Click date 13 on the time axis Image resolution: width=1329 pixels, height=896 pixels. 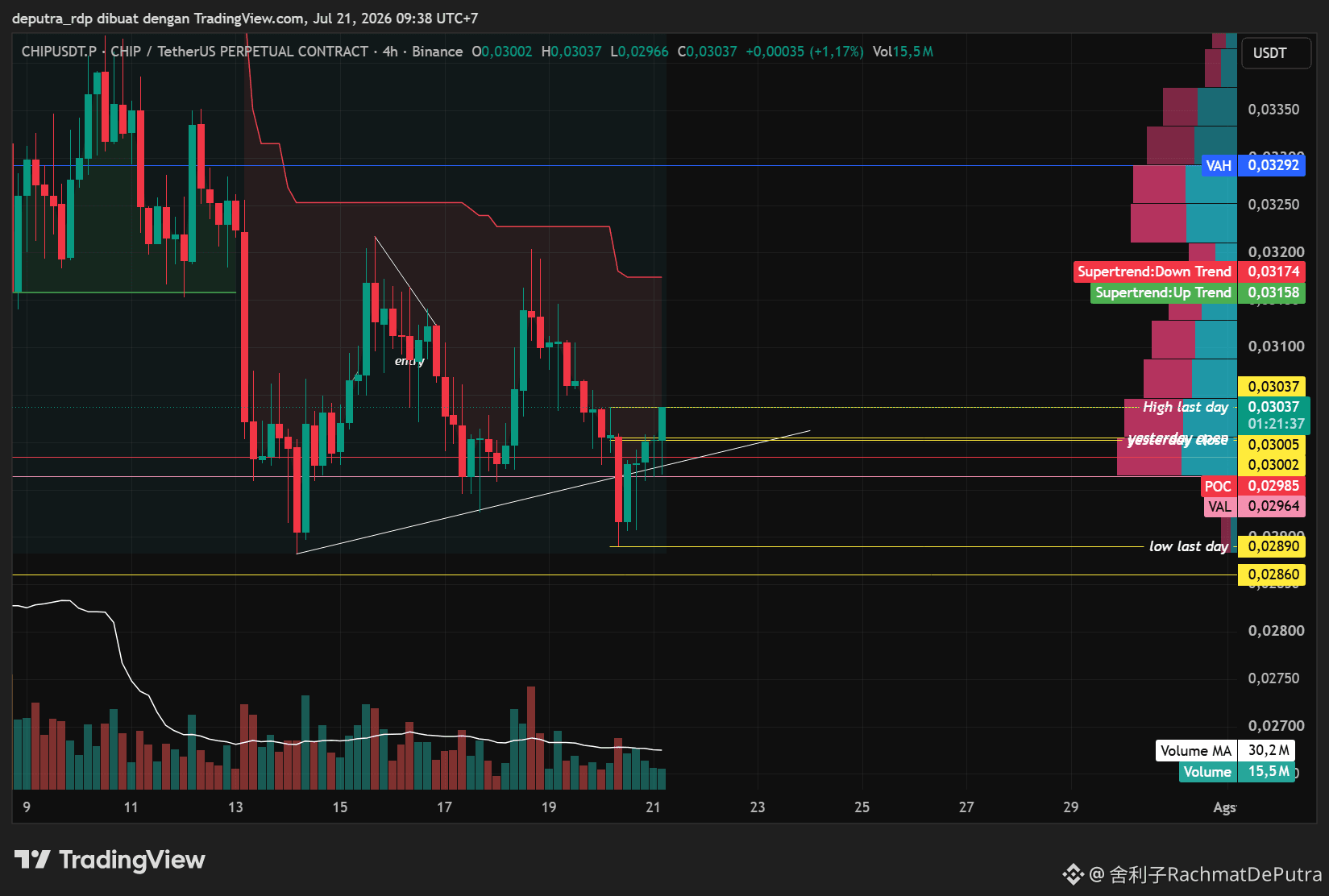pos(235,807)
